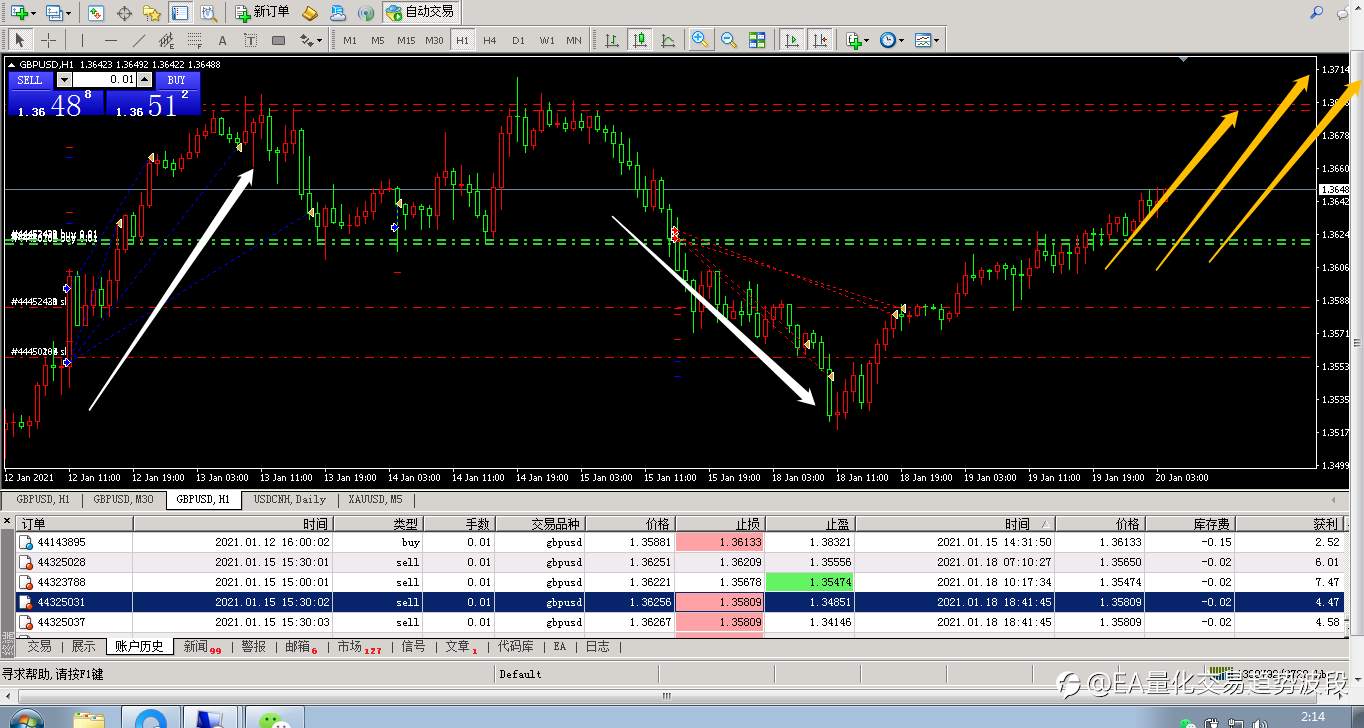Image resolution: width=1364 pixels, height=728 pixels.
Task: Switch to W1 timeframe
Action: [x=547, y=40]
